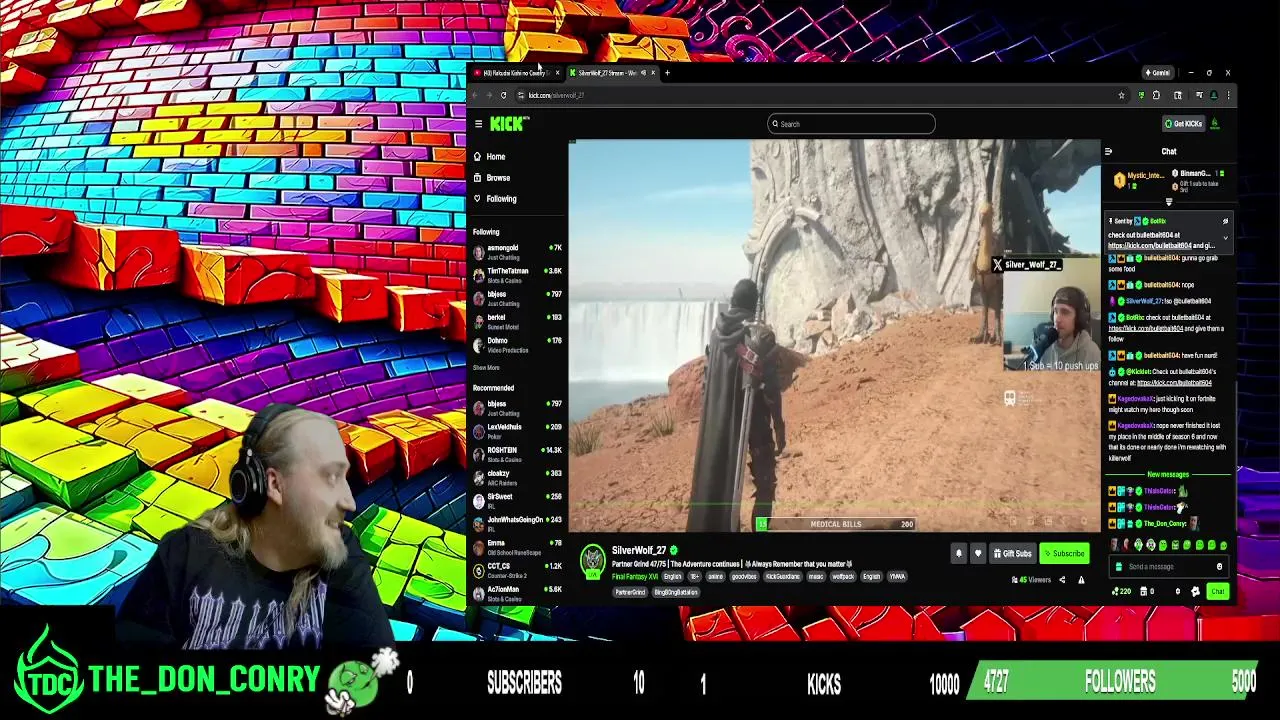Open SirSweet recommended channel
This screenshot has width=1280, height=720.
[x=517, y=500]
